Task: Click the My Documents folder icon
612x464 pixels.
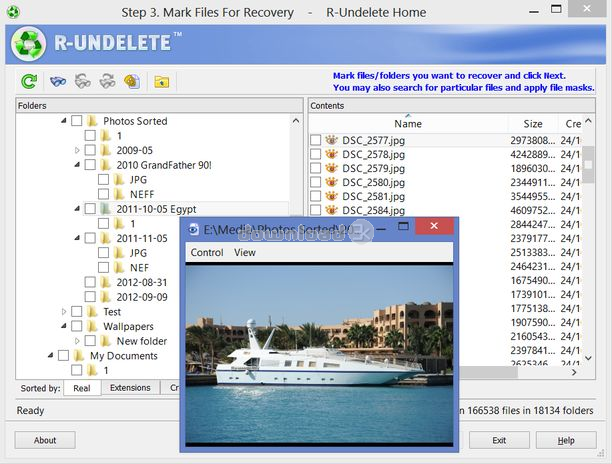Action: coord(79,356)
